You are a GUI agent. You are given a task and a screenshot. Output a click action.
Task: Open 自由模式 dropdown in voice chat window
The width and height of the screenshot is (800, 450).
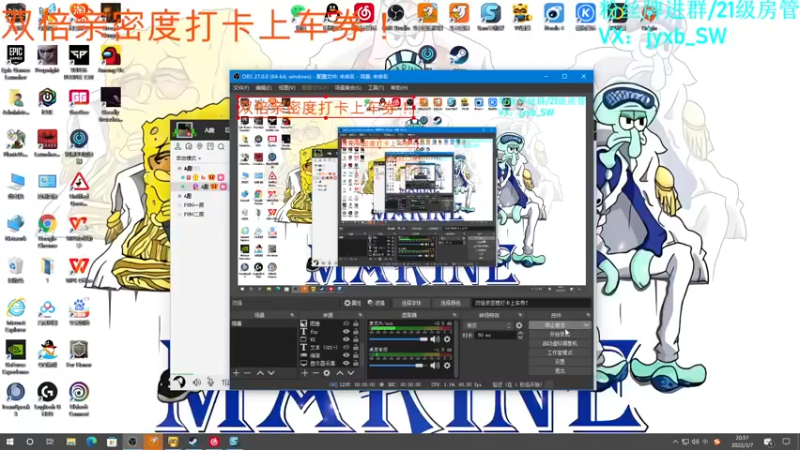(189, 158)
